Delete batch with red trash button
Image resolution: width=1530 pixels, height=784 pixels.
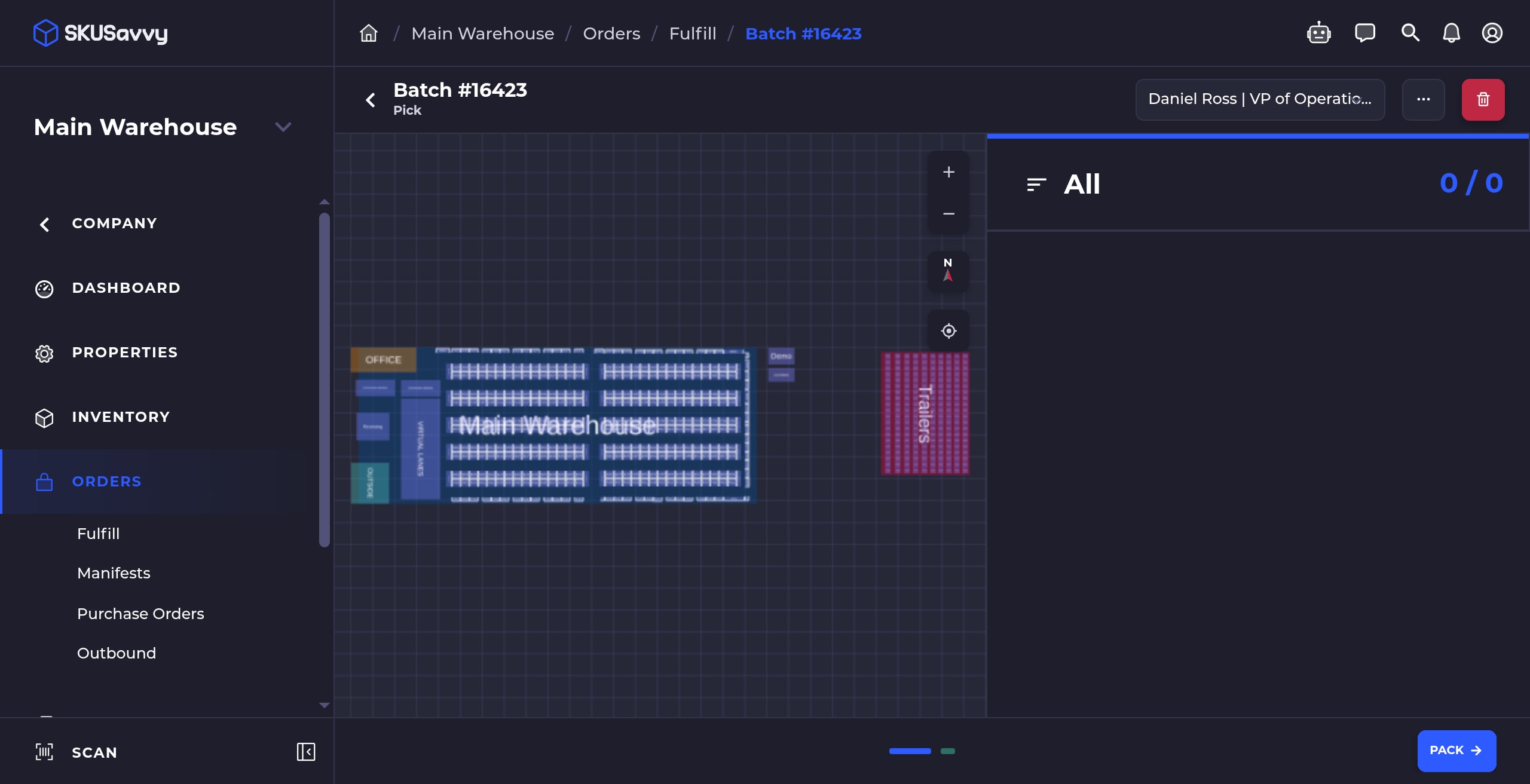click(1483, 99)
